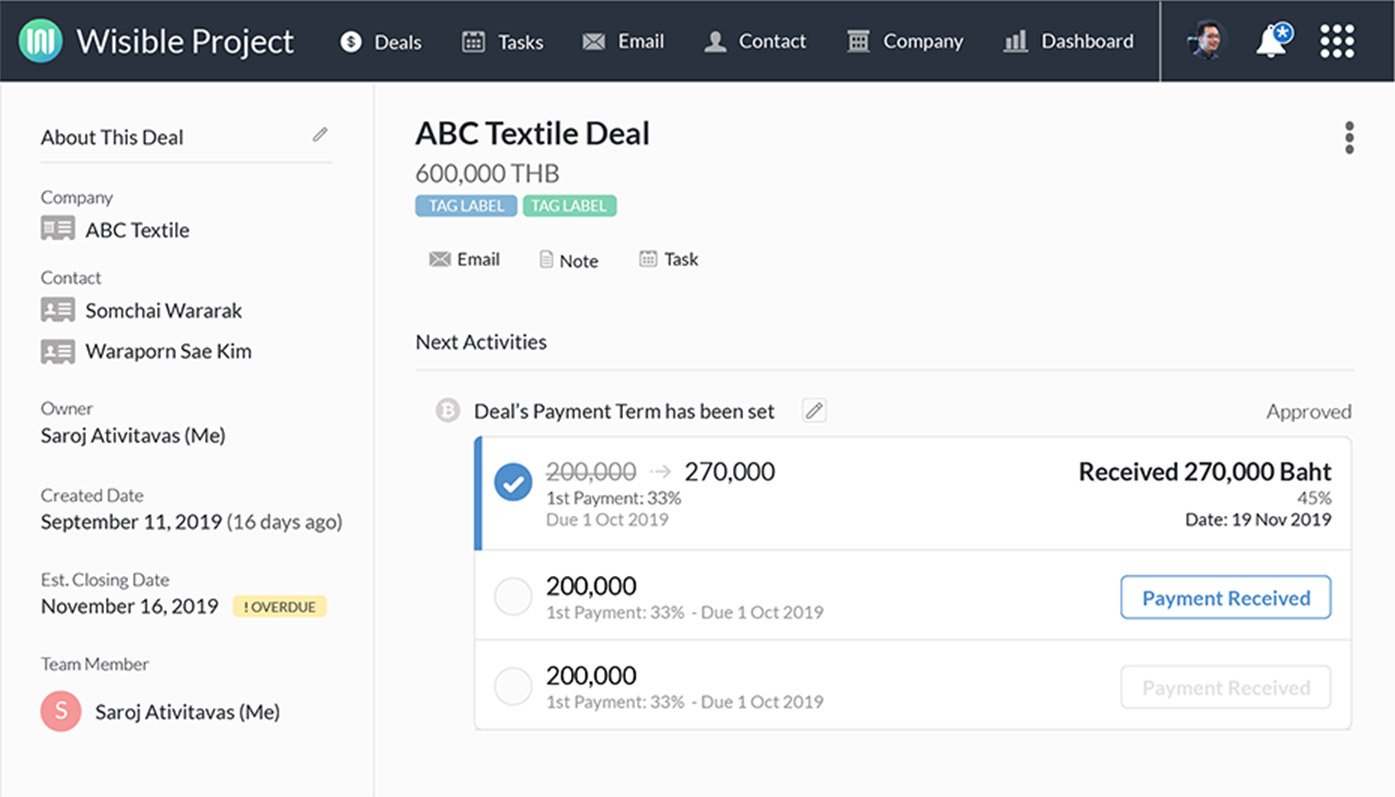Click the Next Activities heading
Screen dimensions: 1395x797
(x=481, y=342)
